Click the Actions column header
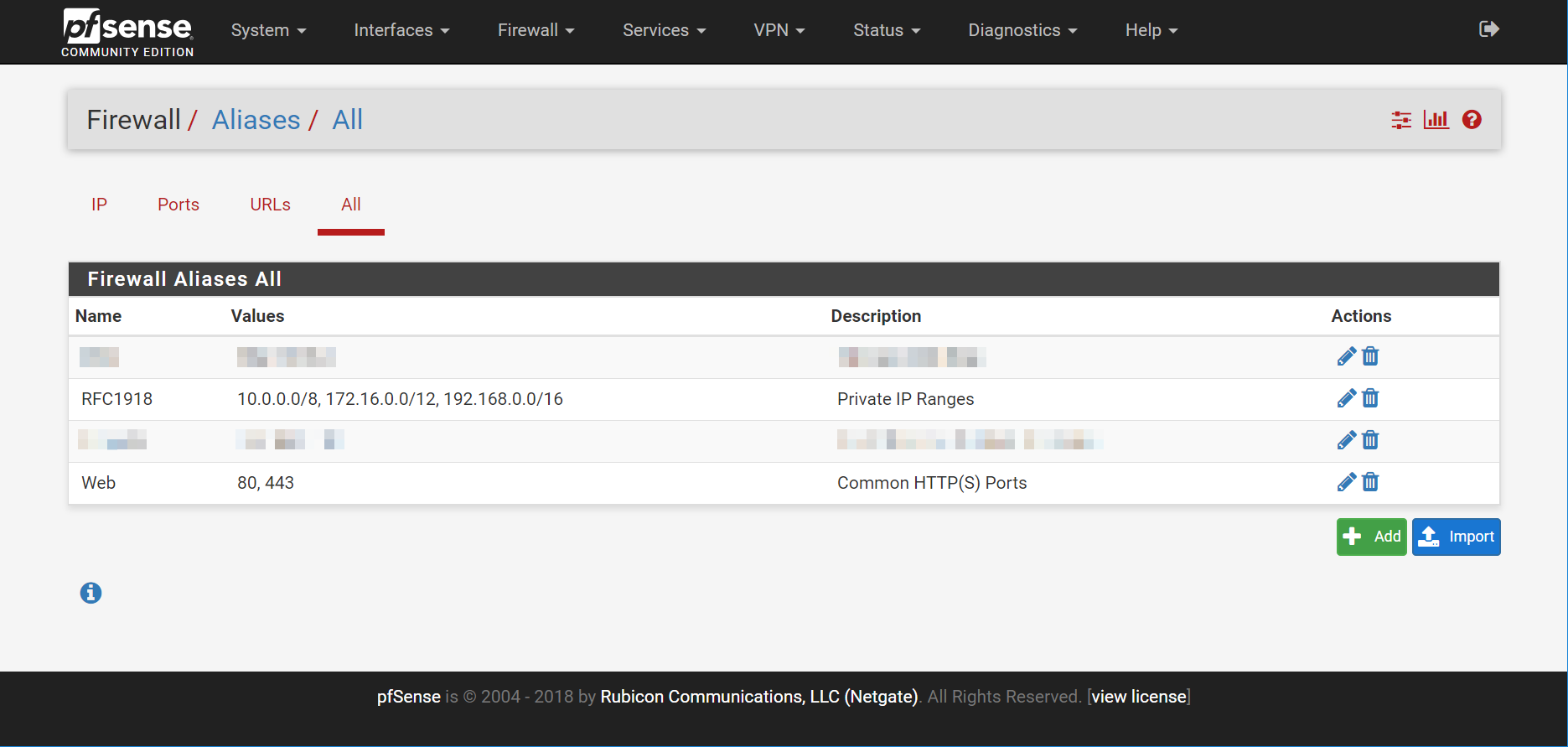The image size is (1568, 747). 1361,316
